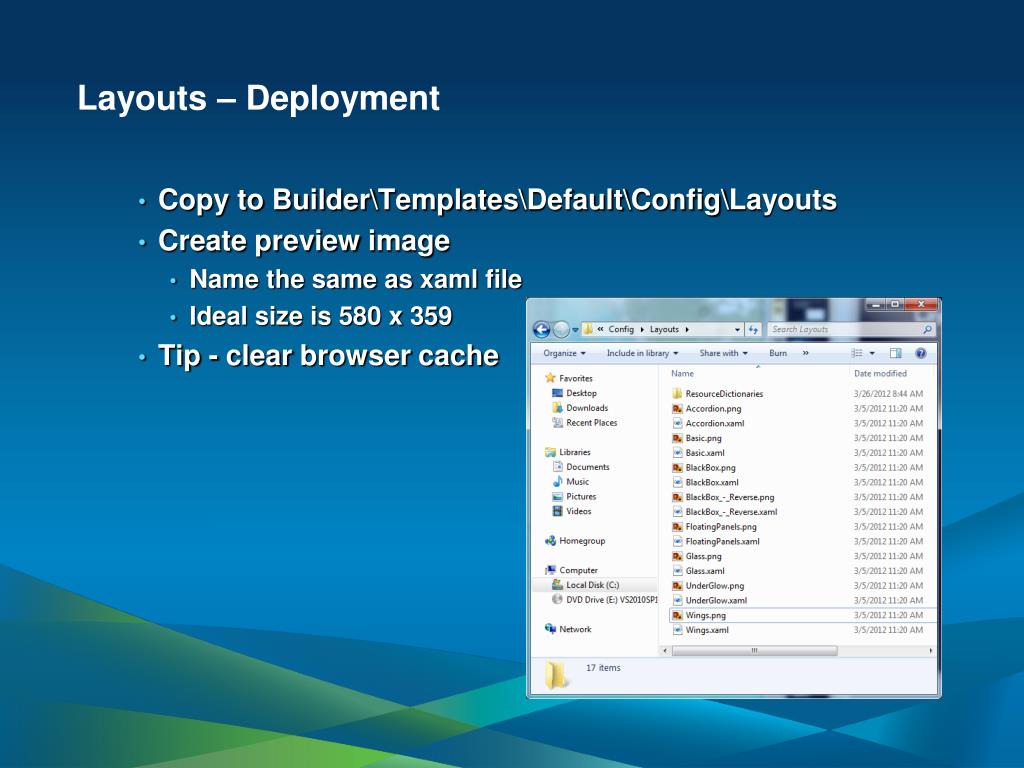
Task: Close the Explorer window
Action: (x=921, y=304)
